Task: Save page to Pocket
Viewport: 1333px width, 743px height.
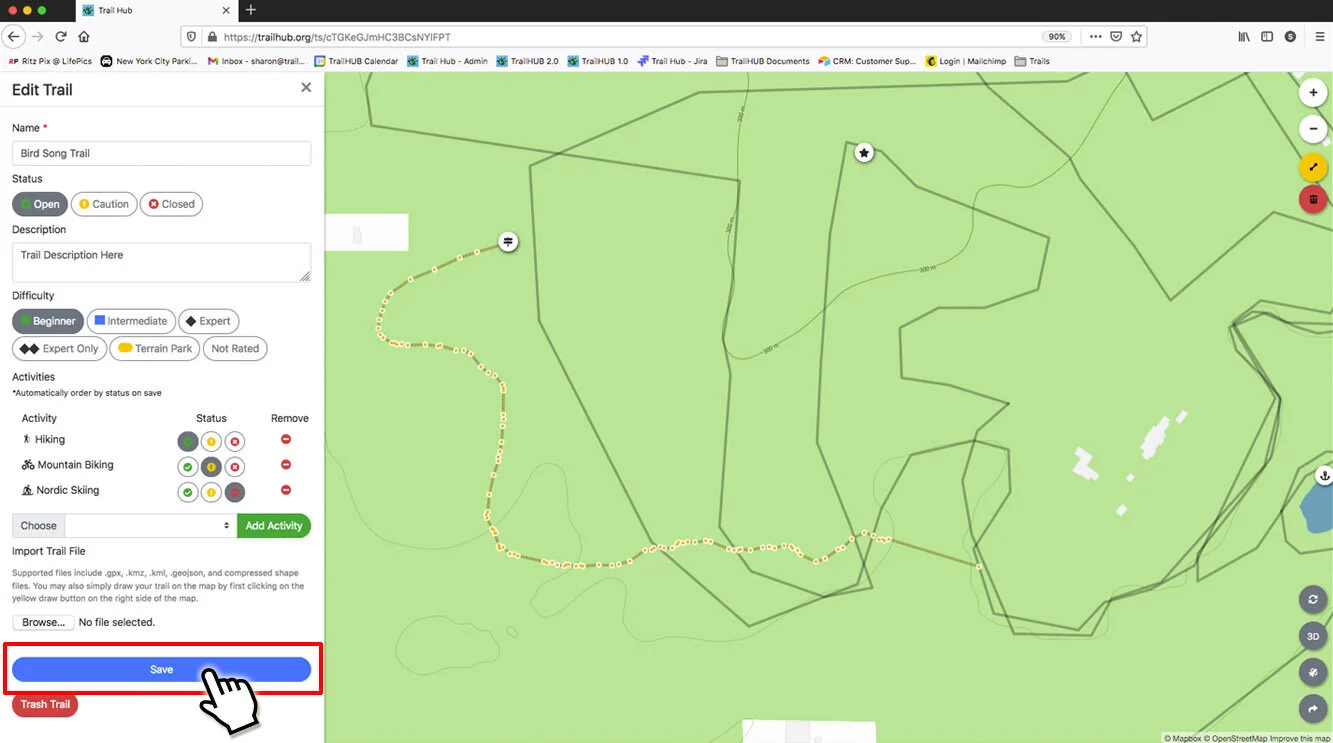Action: (1116, 36)
